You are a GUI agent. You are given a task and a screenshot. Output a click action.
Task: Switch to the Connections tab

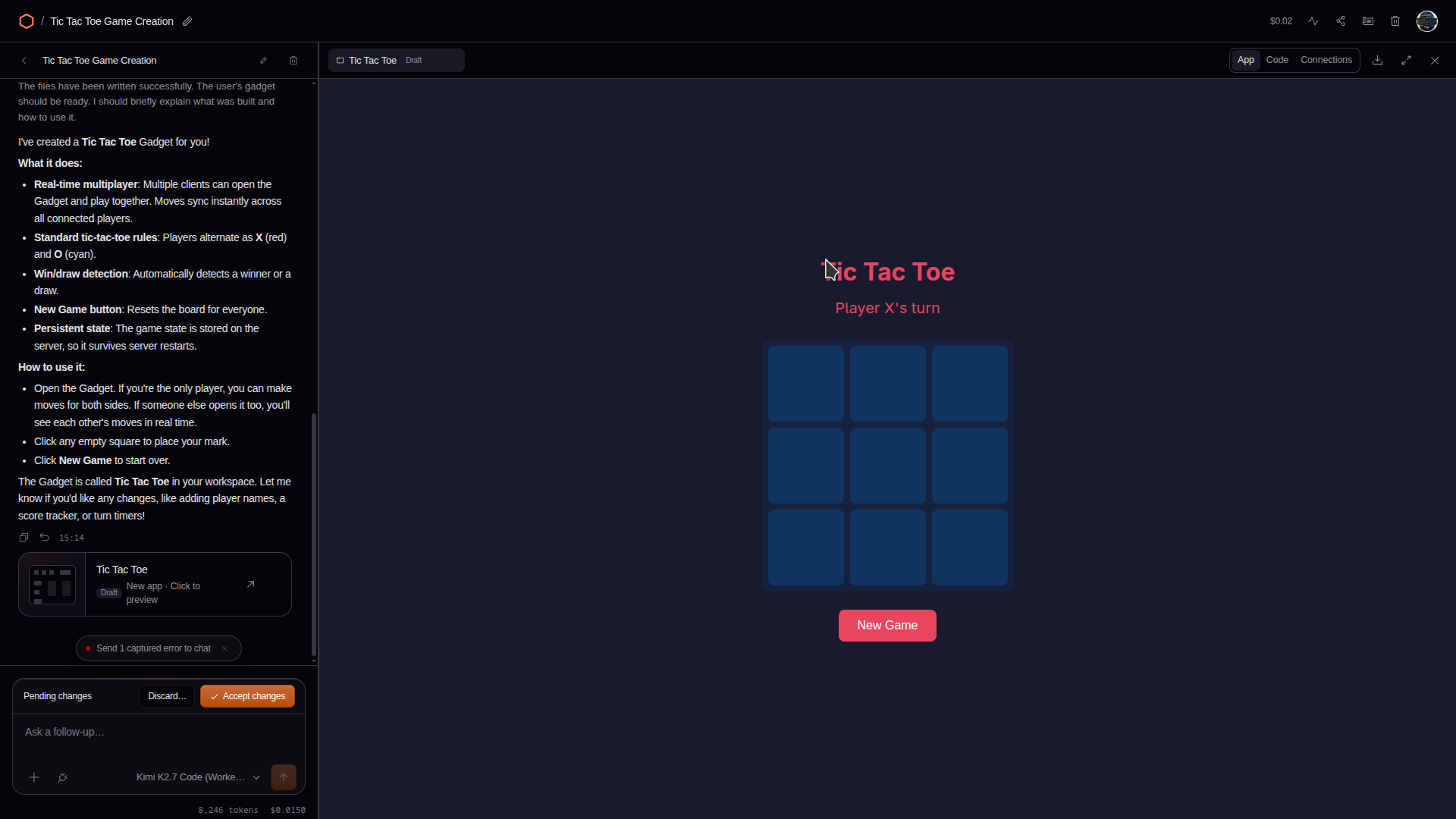coord(1326,60)
